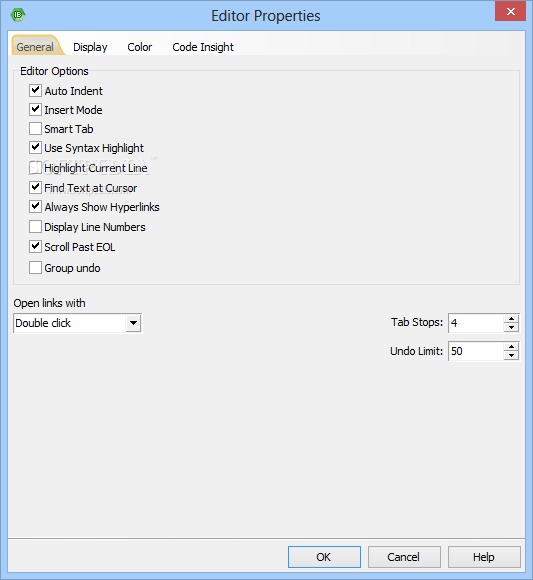Open the Code Insight tab
533x580 pixels.
point(203,47)
